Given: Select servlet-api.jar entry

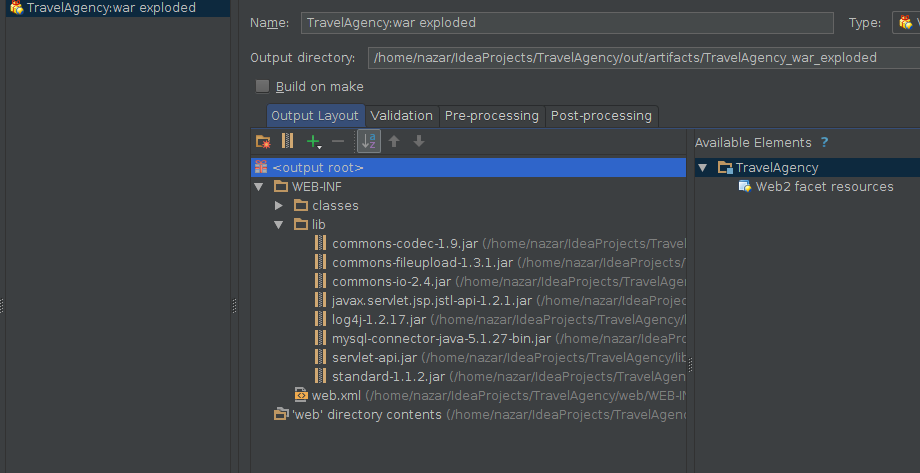Looking at the screenshot, I should point(374,358).
